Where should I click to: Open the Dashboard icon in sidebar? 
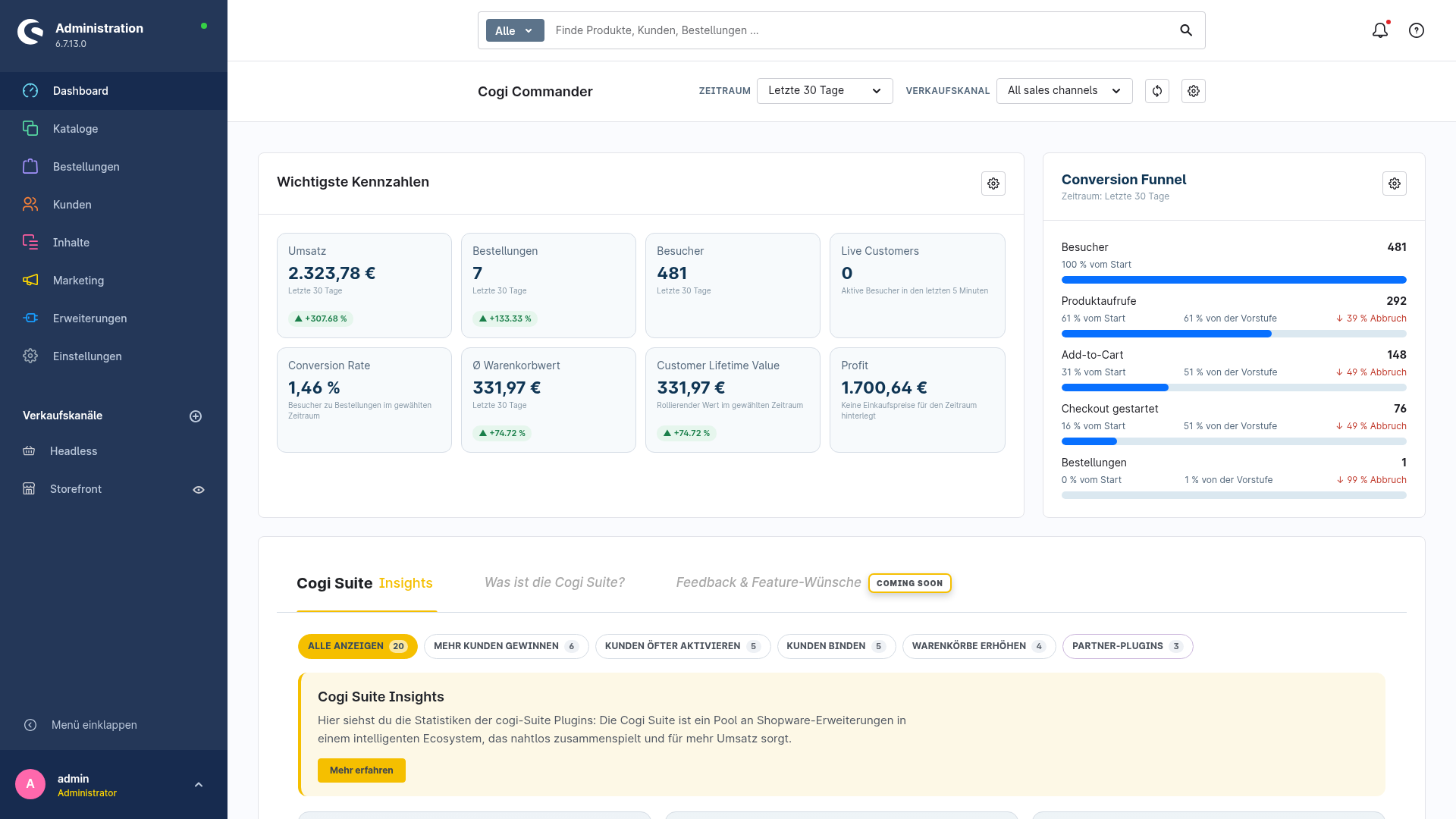pos(30,91)
